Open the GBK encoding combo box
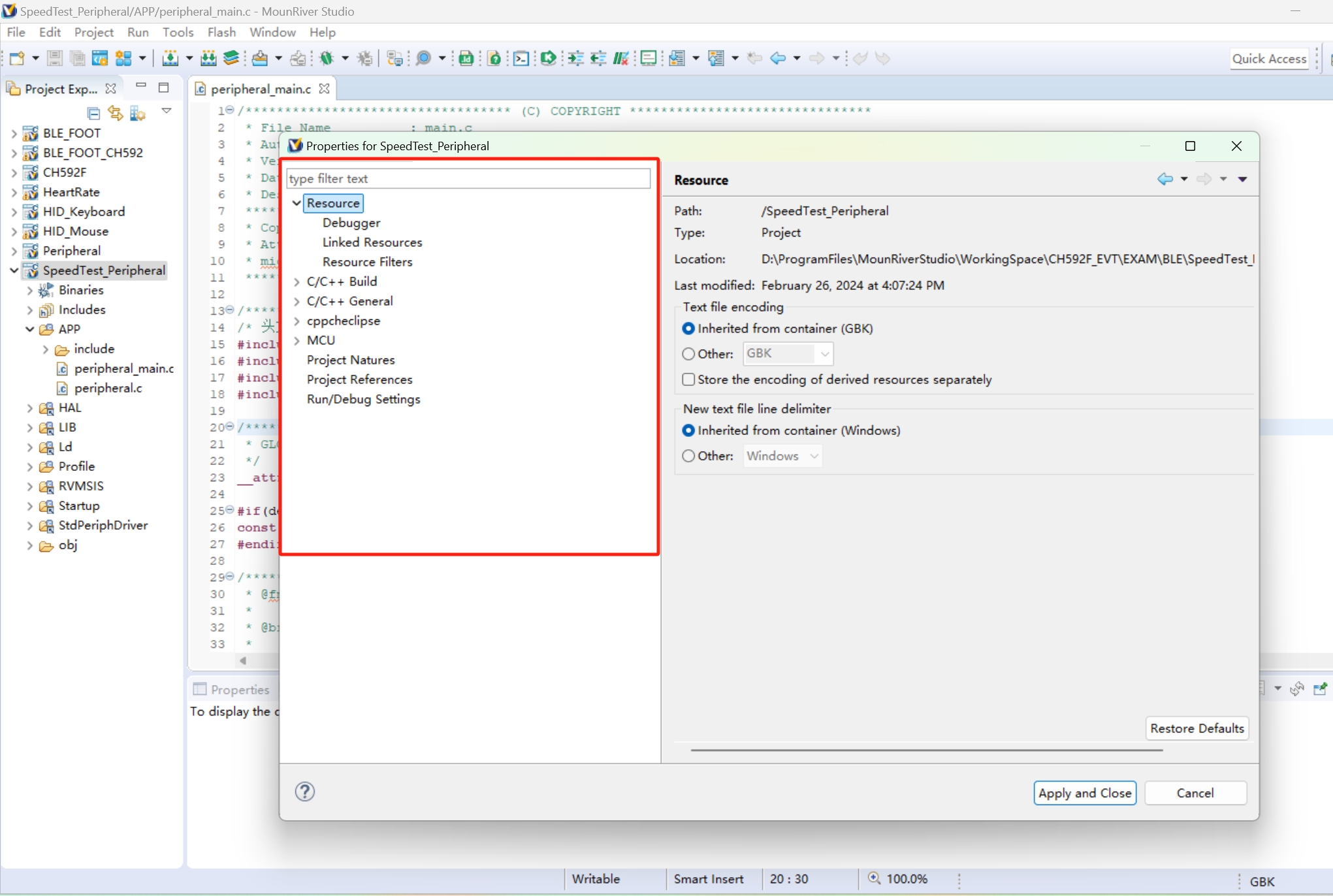The image size is (1333, 896). click(788, 353)
